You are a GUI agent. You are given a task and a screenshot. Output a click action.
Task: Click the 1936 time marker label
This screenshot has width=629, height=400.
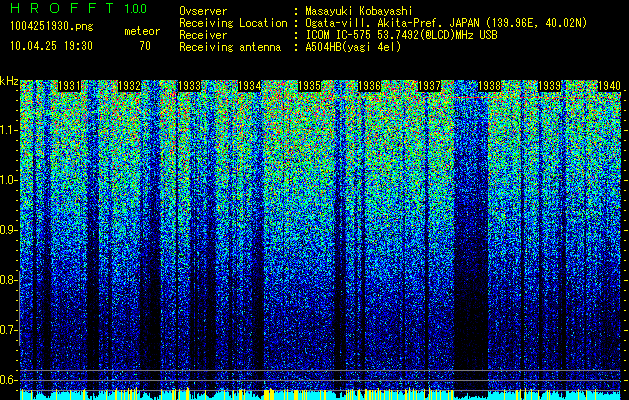[x=369, y=86]
